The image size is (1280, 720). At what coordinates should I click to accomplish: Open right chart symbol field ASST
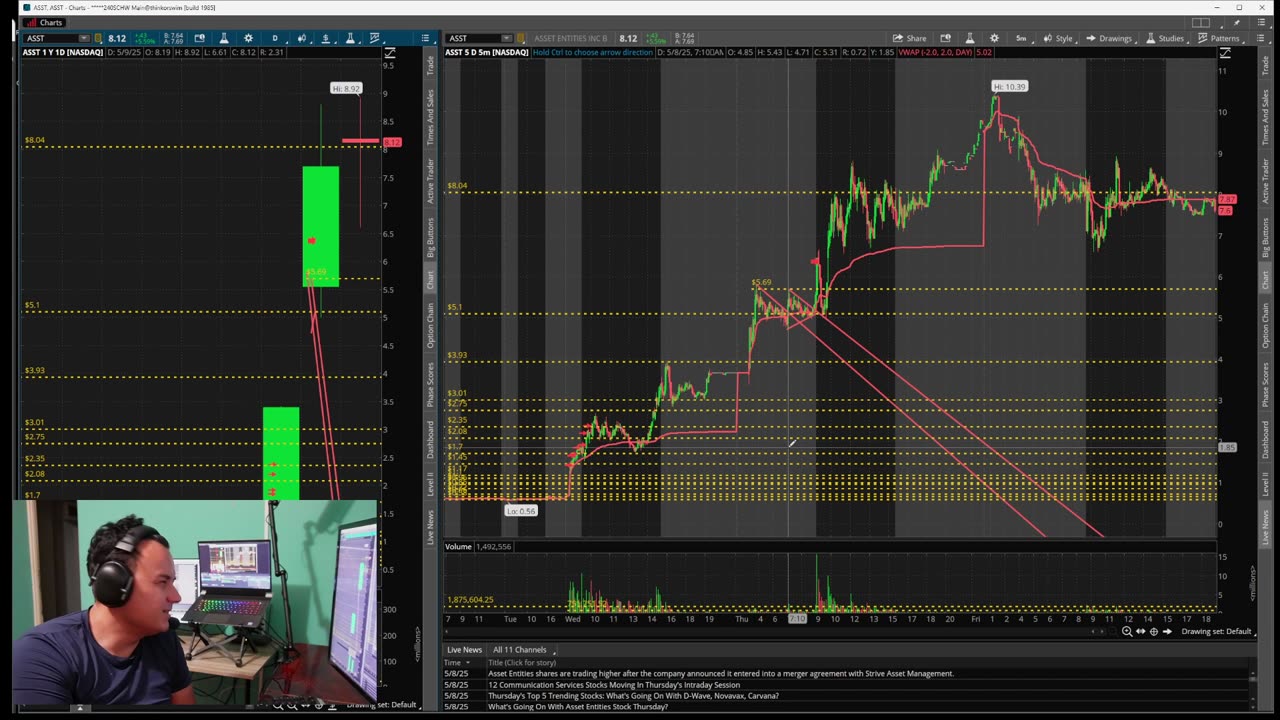(472, 38)
